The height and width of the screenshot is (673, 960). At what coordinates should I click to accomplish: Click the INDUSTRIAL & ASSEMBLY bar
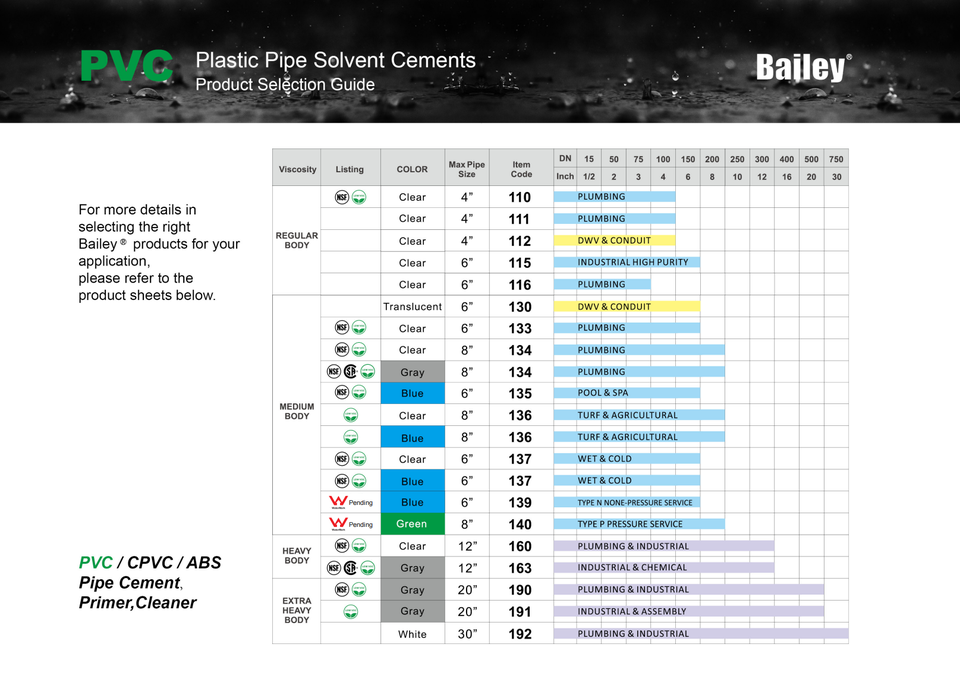tap(689, 611)
